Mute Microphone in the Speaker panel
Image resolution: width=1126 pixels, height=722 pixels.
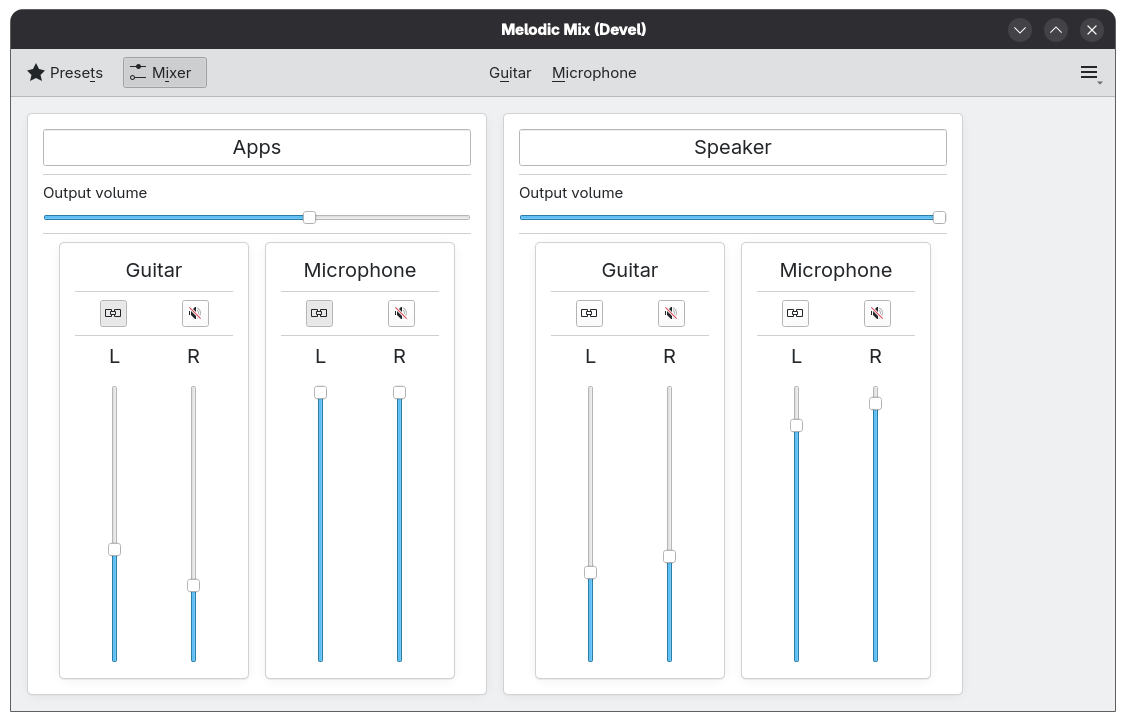pos(877,314)
